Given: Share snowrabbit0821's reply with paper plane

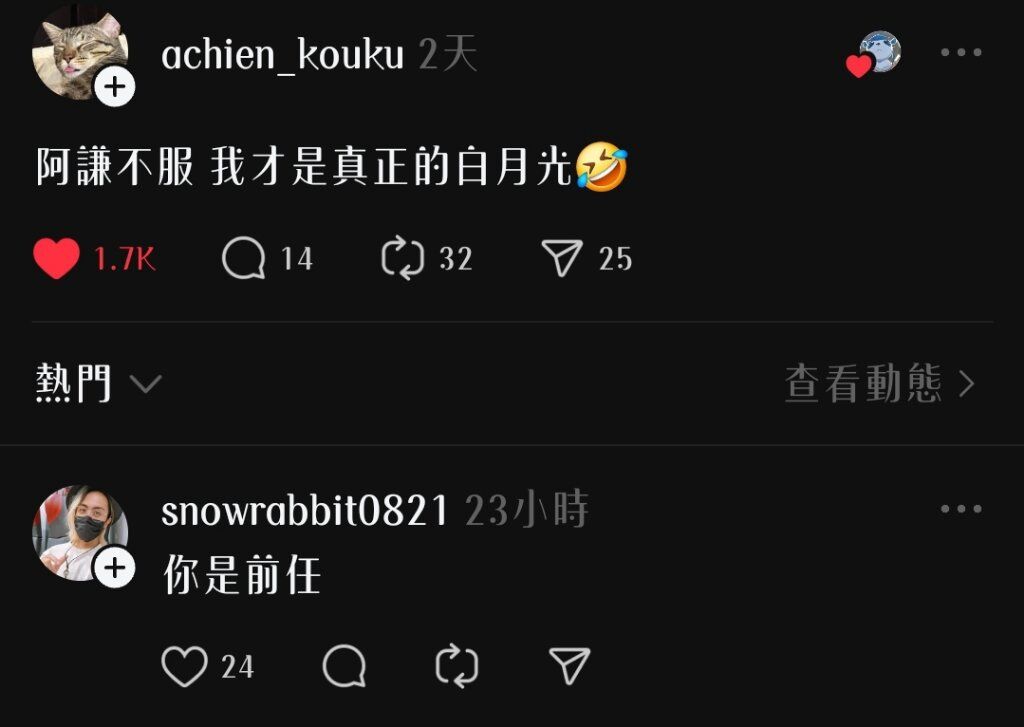Looking at the screenshot, I should tap(569, 666).
